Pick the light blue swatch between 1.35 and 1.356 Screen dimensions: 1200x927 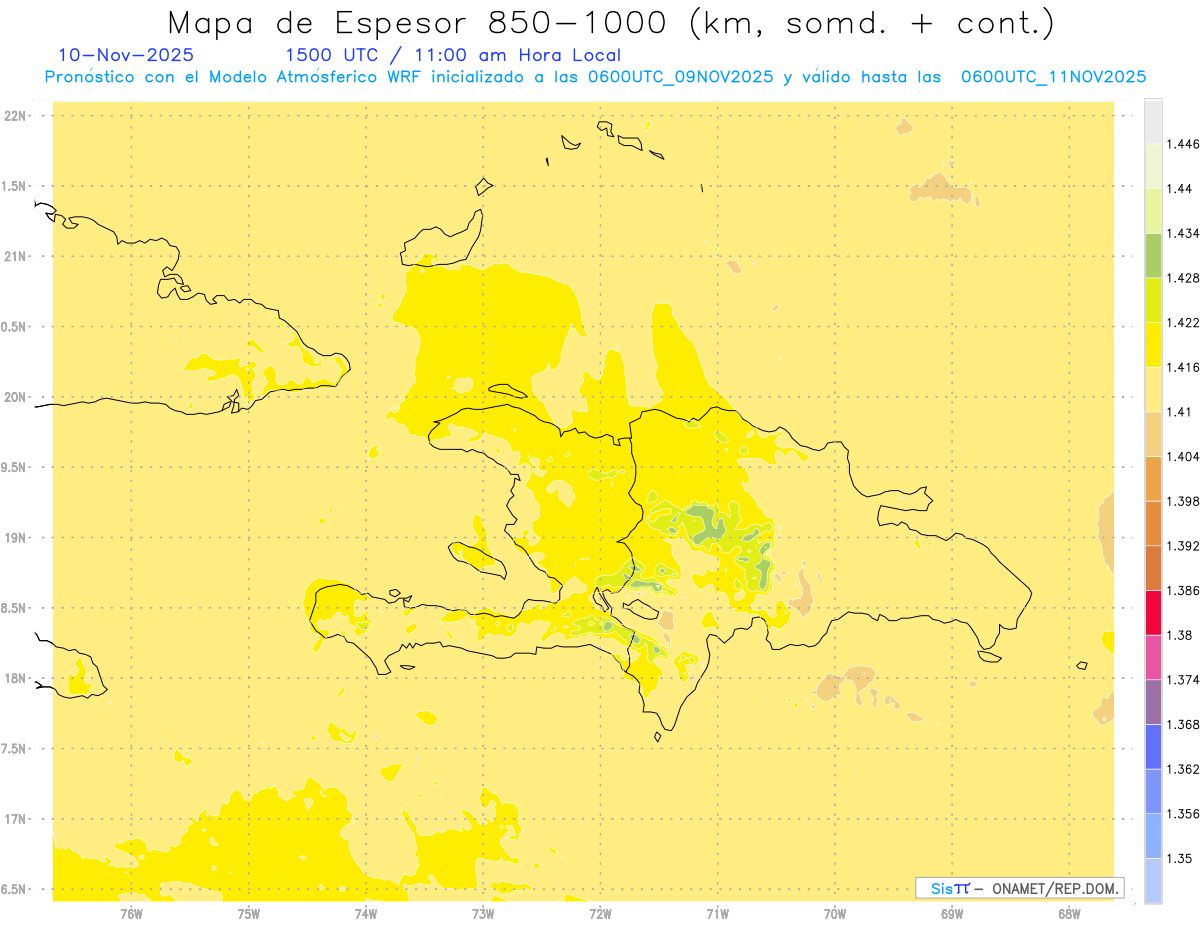pyautogui.click(x=1153, y=836)
